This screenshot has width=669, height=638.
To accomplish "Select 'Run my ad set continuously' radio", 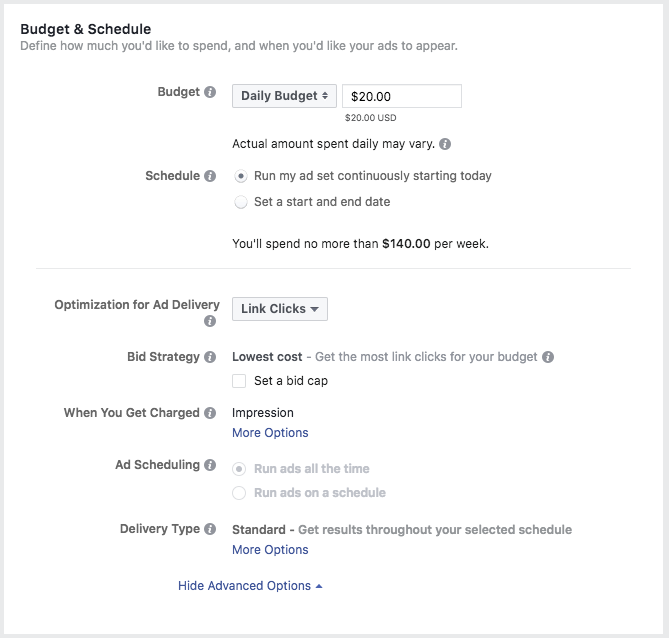I will pyautogui.click(x=241, y=176).
